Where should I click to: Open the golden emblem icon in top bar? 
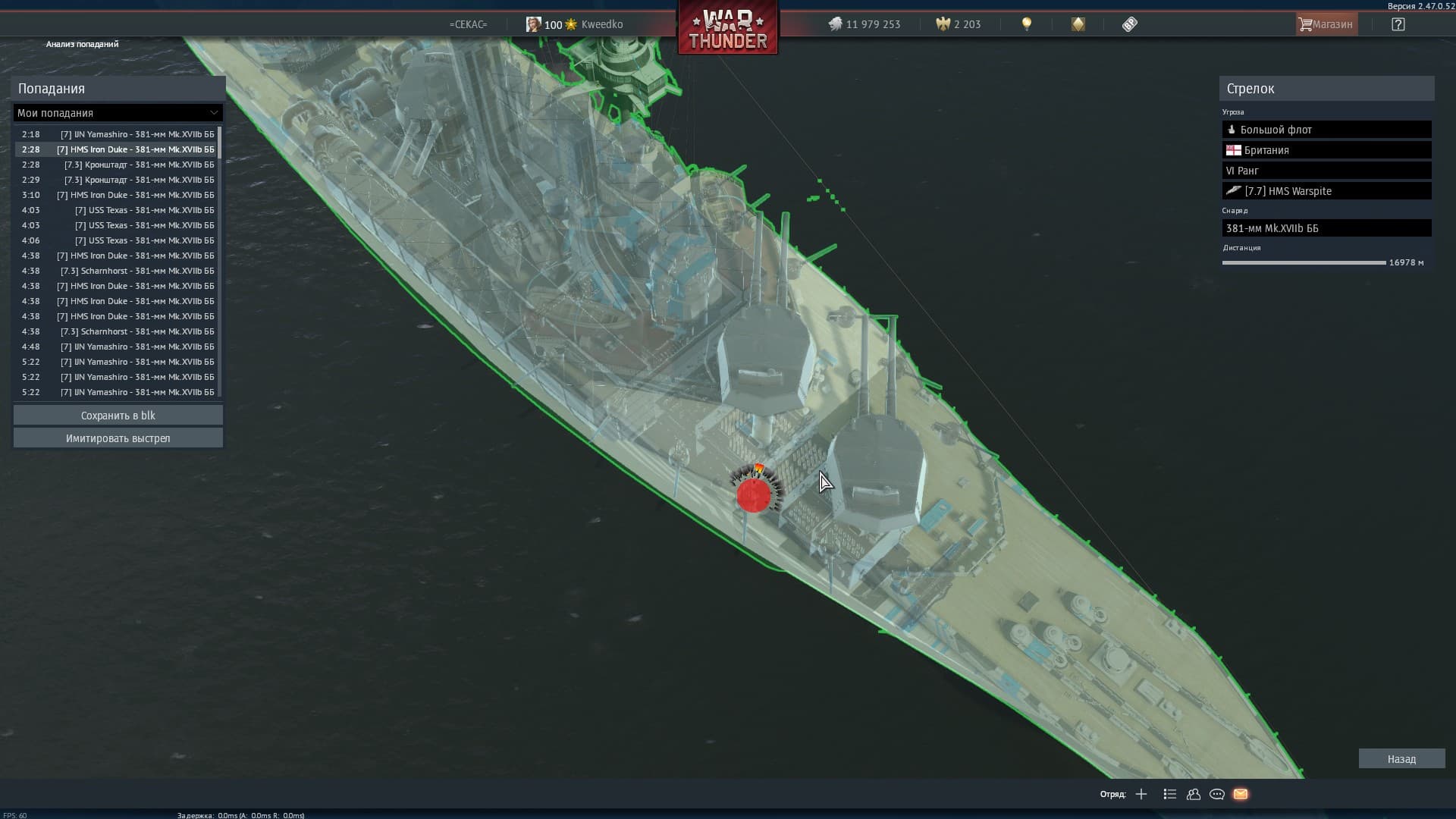coord(1078,24)
